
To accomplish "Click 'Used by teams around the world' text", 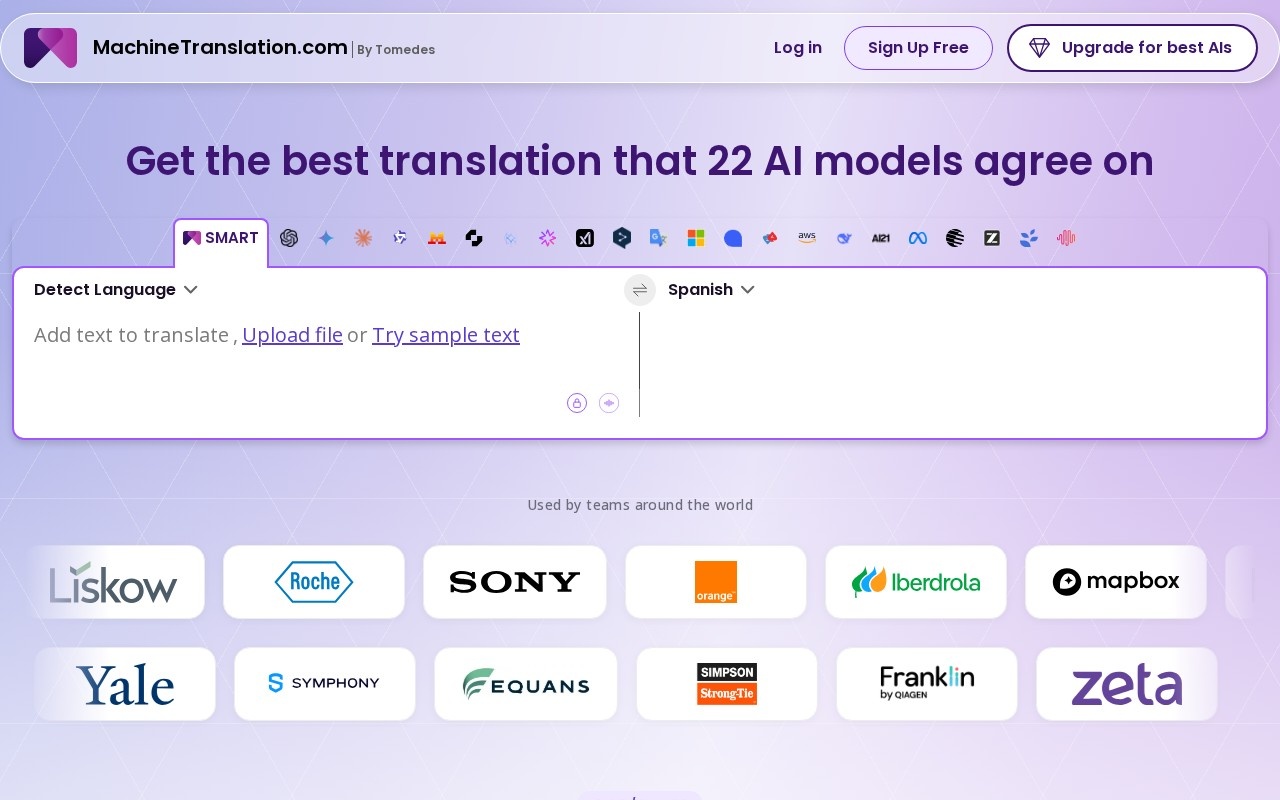I will click(x=640, y=505).
